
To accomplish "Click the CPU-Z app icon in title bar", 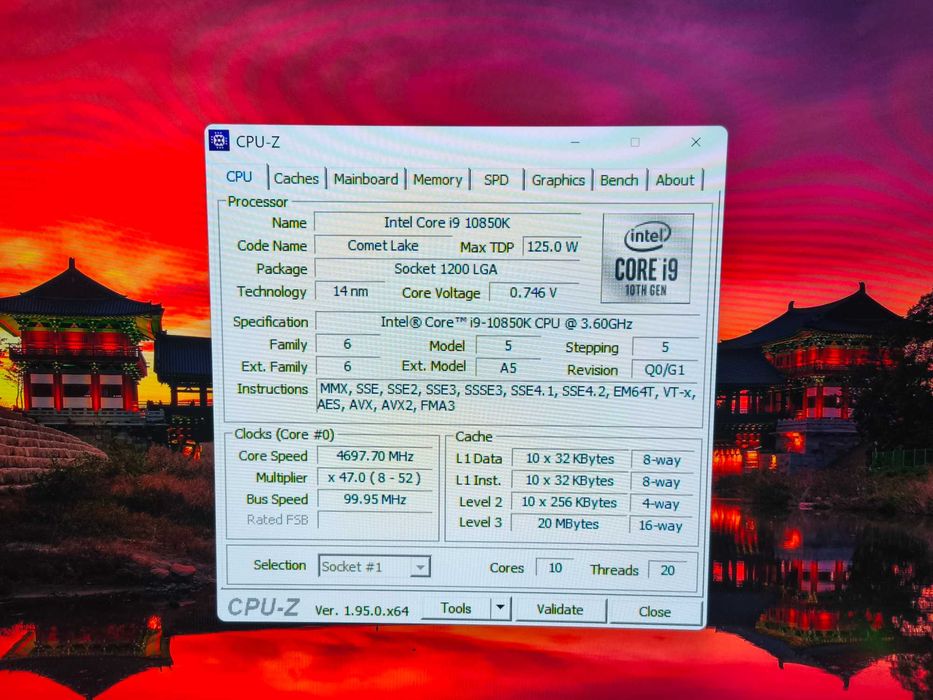I will (x=219, y=141).
